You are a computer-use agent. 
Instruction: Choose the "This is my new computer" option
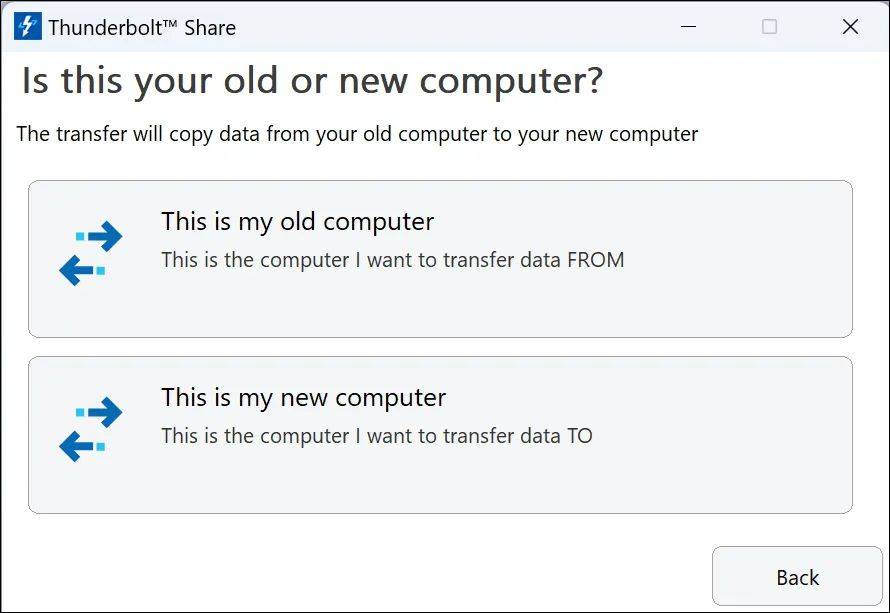click(303, 397)
